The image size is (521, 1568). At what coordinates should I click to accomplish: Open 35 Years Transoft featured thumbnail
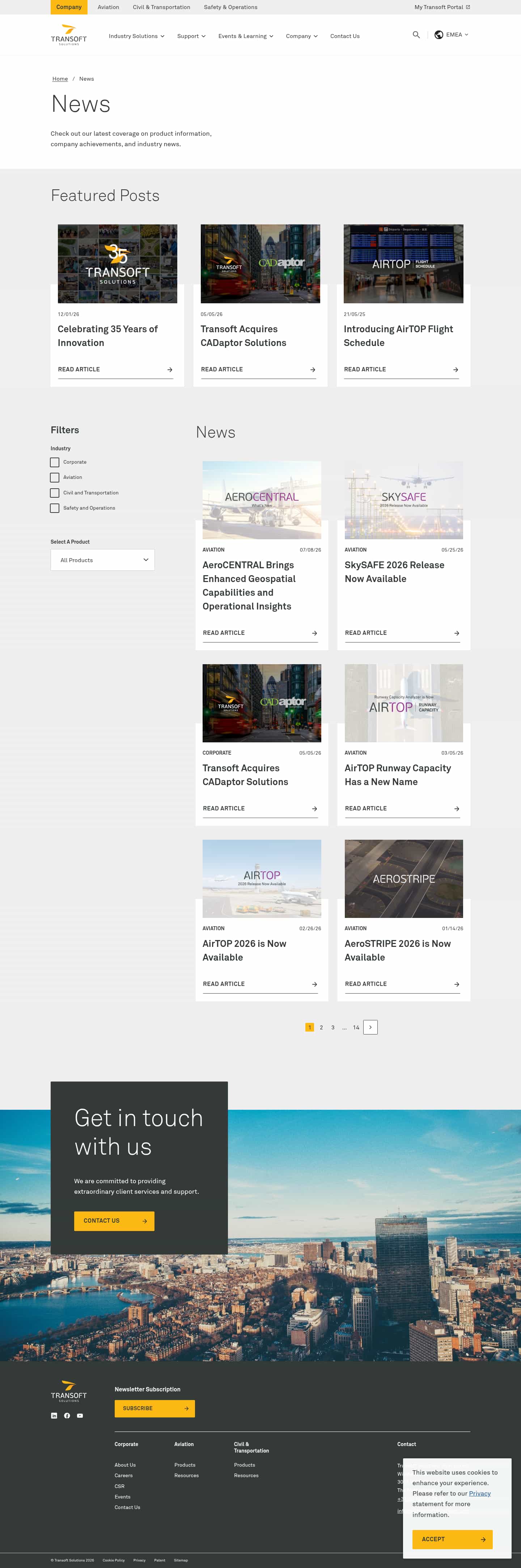(118, 264)
